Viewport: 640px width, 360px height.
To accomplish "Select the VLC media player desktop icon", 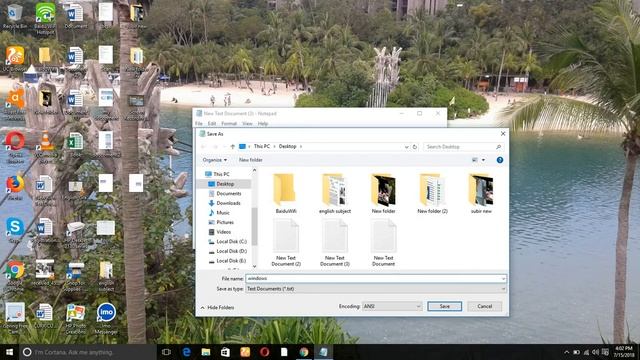I will [x=45, y=147].
